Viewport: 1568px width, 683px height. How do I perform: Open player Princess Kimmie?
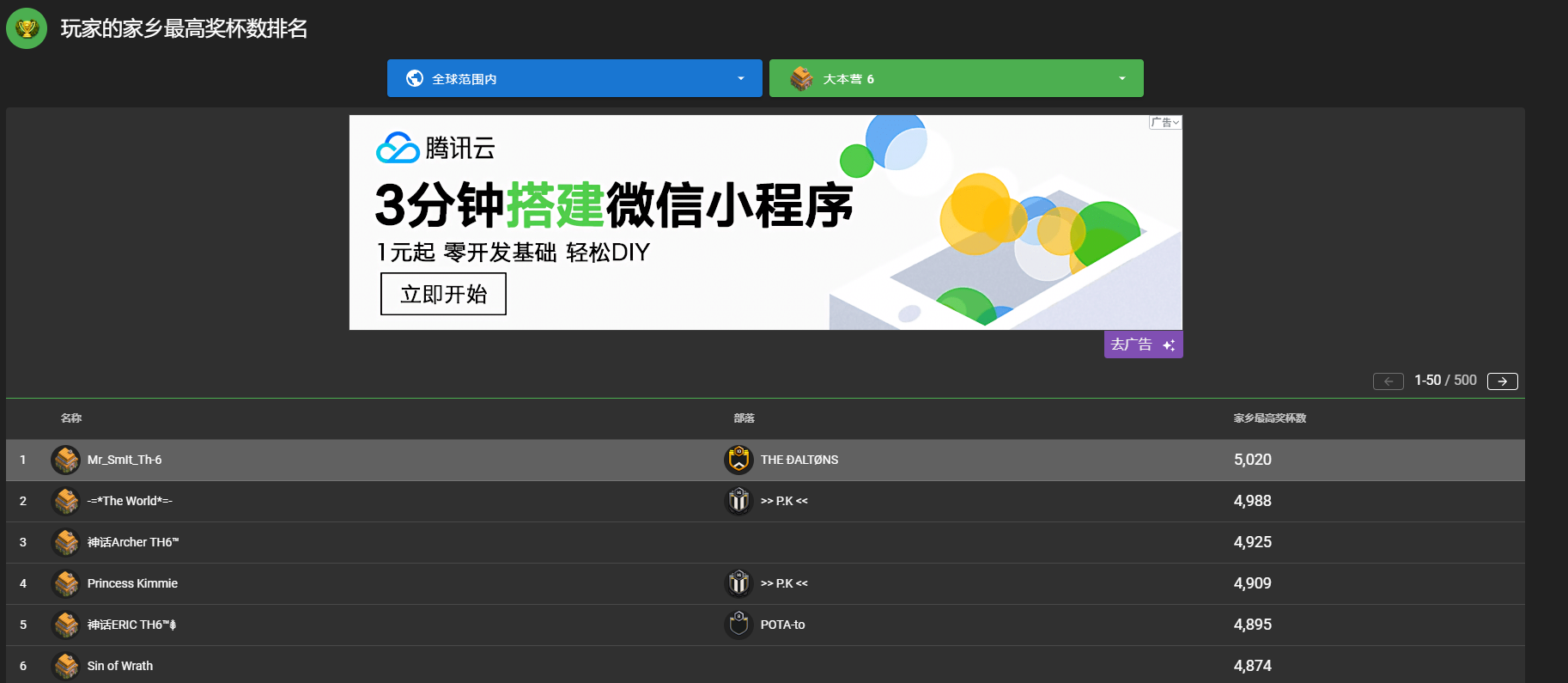(x=132, y=583)
